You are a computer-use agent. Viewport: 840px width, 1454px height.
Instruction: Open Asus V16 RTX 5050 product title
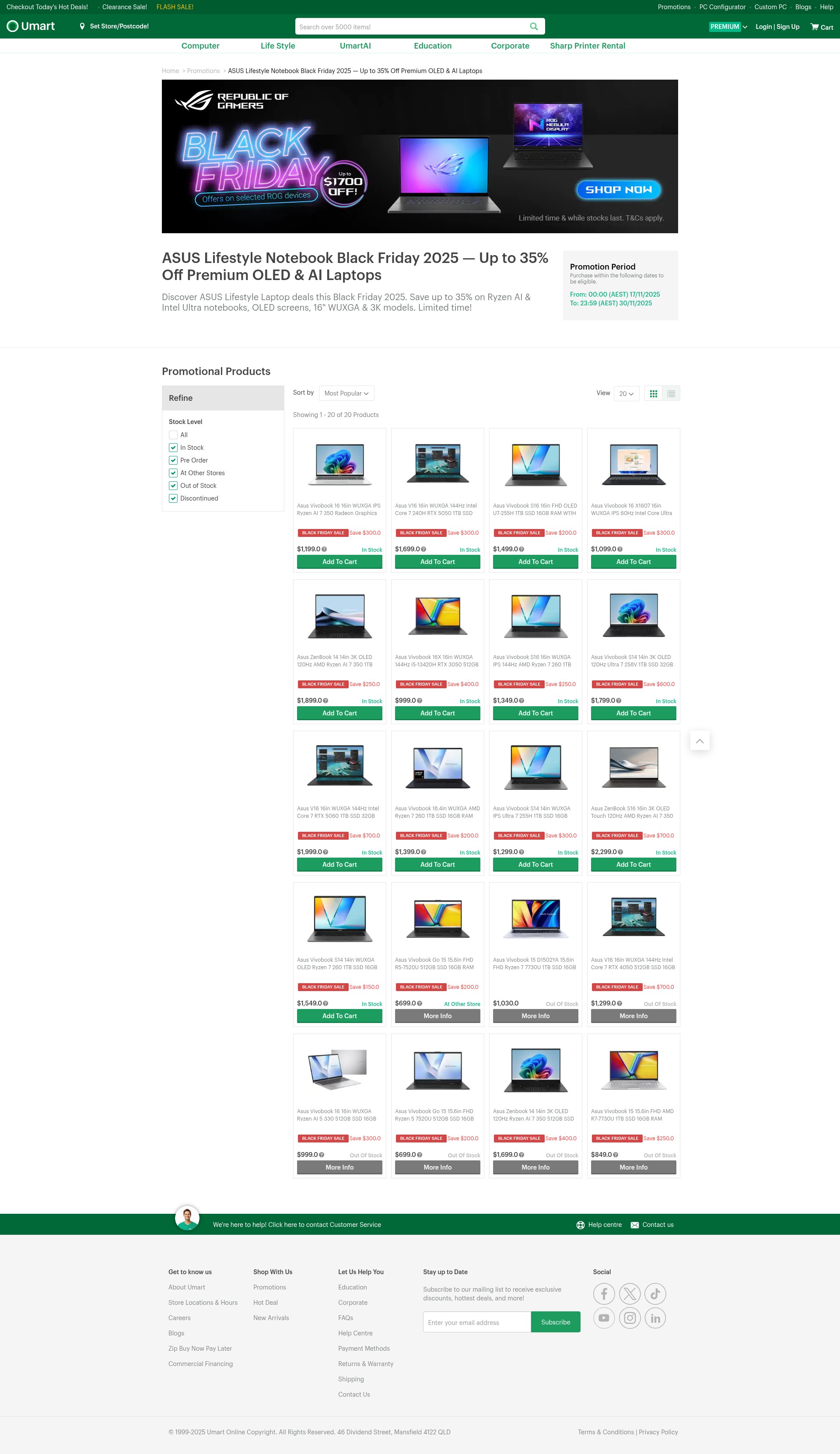point(436,509)
